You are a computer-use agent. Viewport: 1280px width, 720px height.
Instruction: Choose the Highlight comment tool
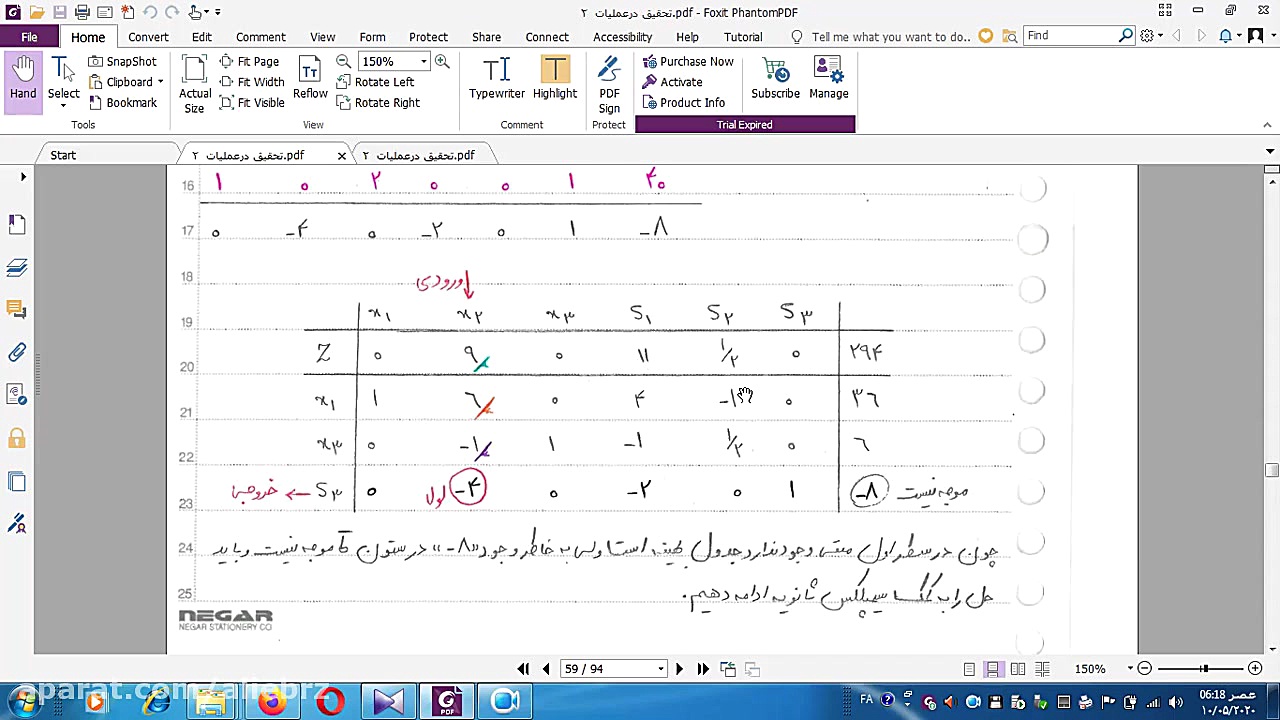click(x=555, y=80)
